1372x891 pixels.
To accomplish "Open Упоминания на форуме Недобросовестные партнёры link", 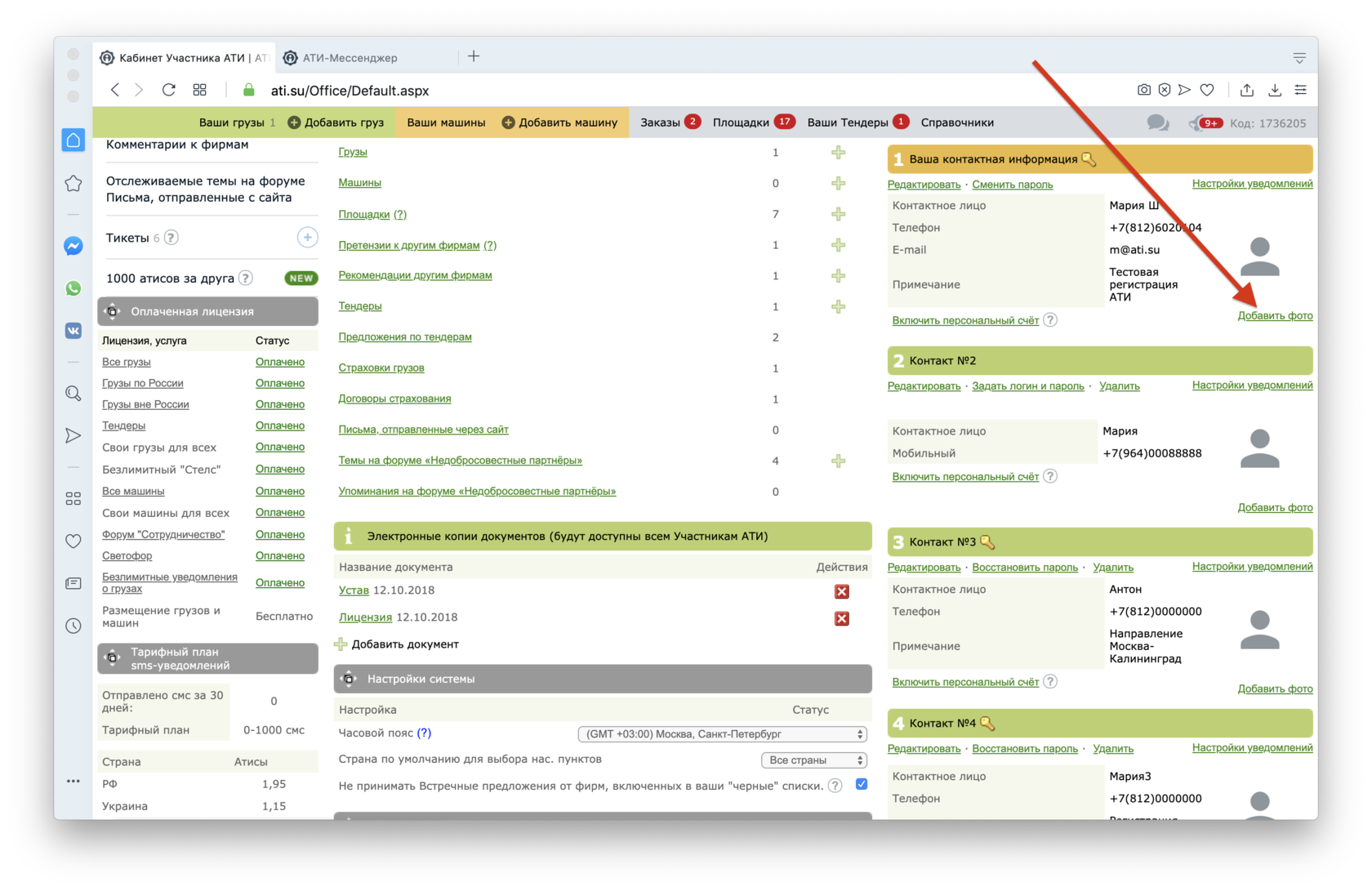I will 477,492.
